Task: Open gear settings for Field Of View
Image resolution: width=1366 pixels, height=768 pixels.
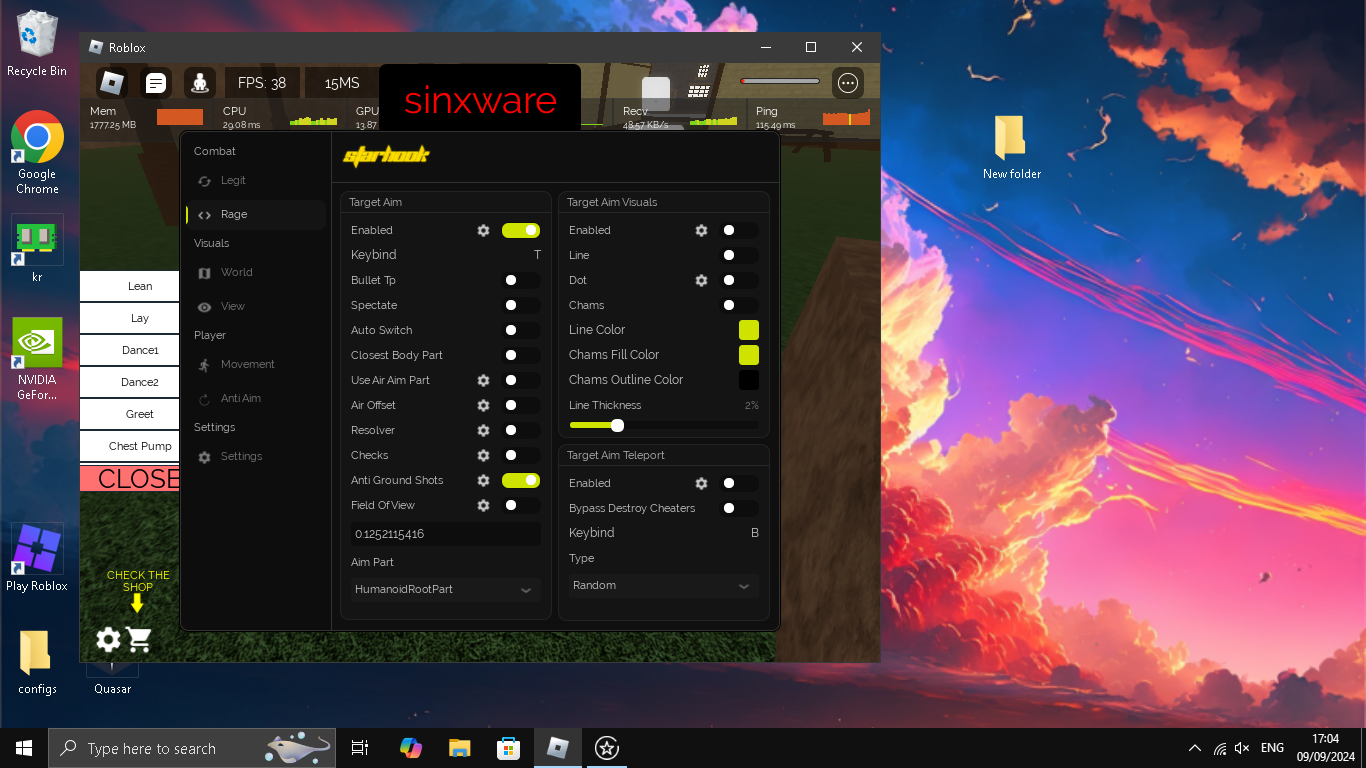Action: [483, 505]
